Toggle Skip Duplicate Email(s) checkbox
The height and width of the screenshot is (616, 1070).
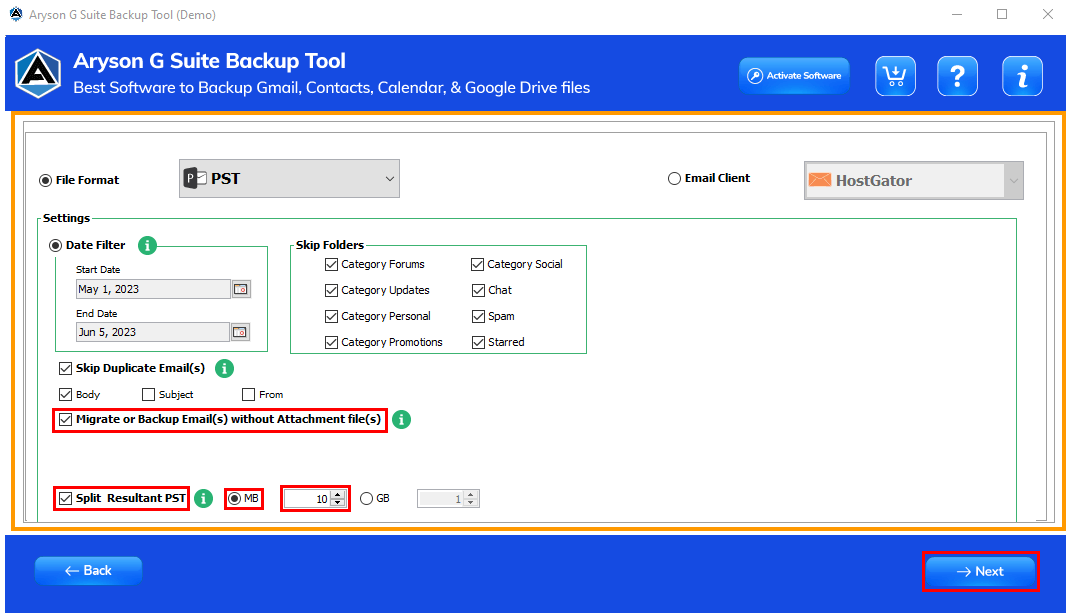[x=66, y=368]
